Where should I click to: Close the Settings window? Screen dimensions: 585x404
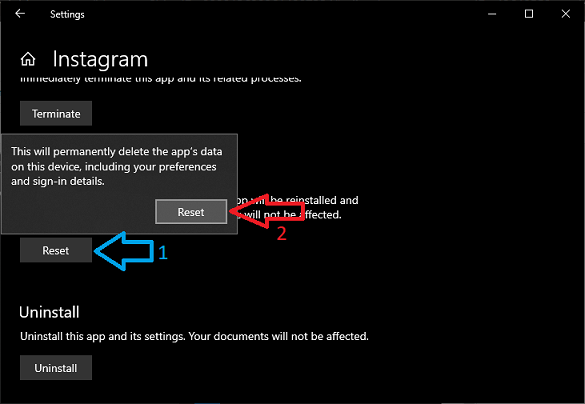566,14
